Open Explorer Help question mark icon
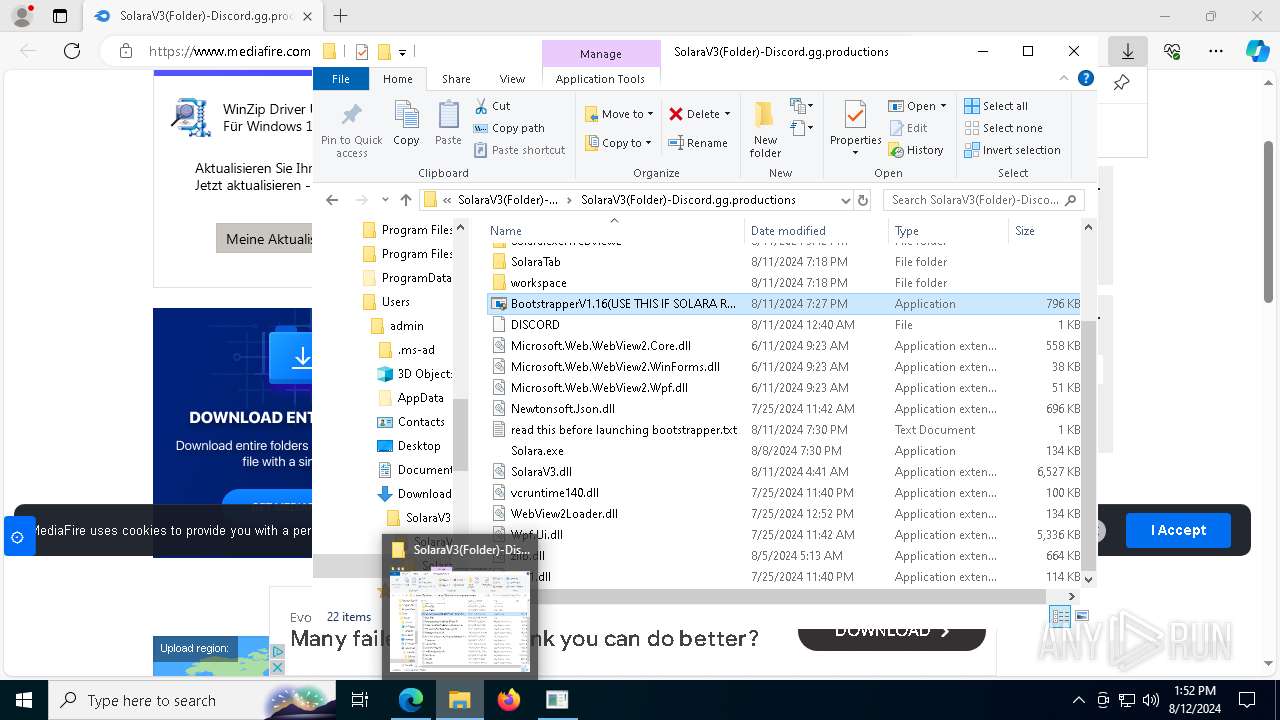This screenshot has height=720, width=1280. pos(1086,78)
